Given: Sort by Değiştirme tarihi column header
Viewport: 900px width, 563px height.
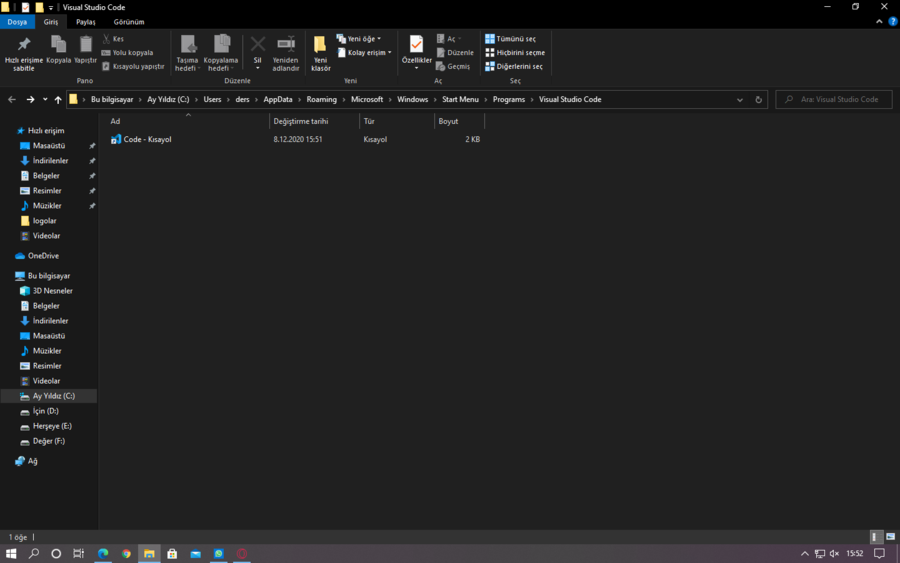Looking at the screenshot, I should [315, 121].
